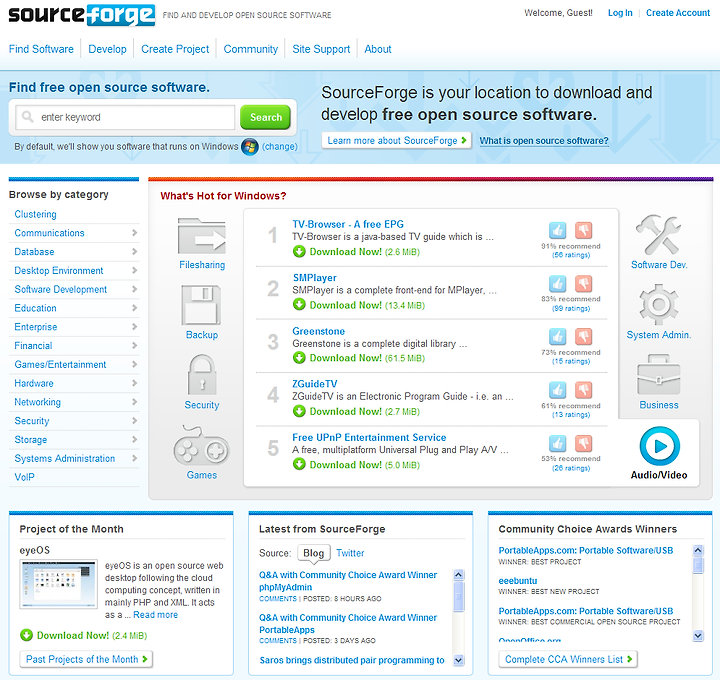Open Complete CCA Winners List
Screen dimensions: 720x680
568,659
